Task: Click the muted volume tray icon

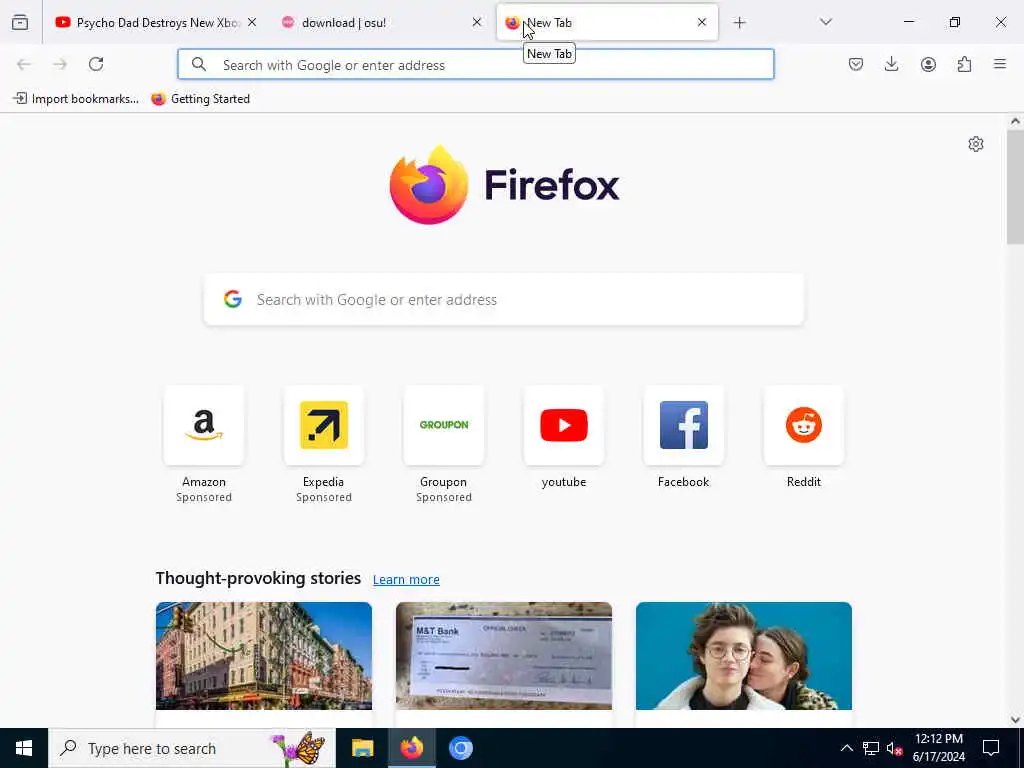Action: pos(894,748)
